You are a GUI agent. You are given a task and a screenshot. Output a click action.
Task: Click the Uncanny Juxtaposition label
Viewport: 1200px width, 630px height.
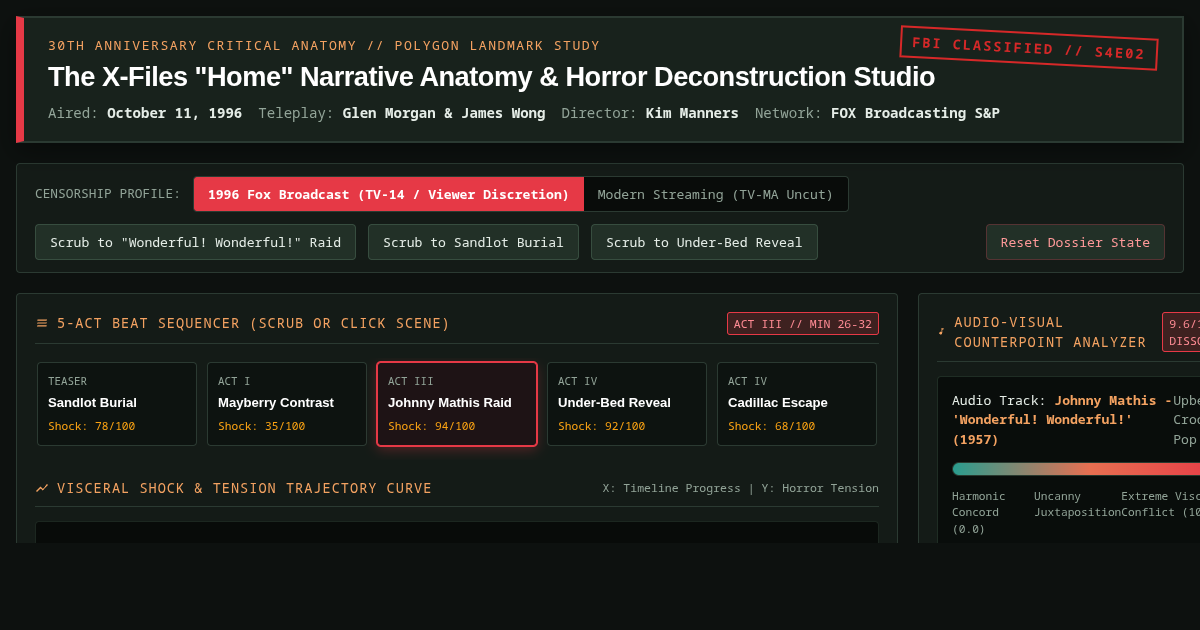(1077, 504)
